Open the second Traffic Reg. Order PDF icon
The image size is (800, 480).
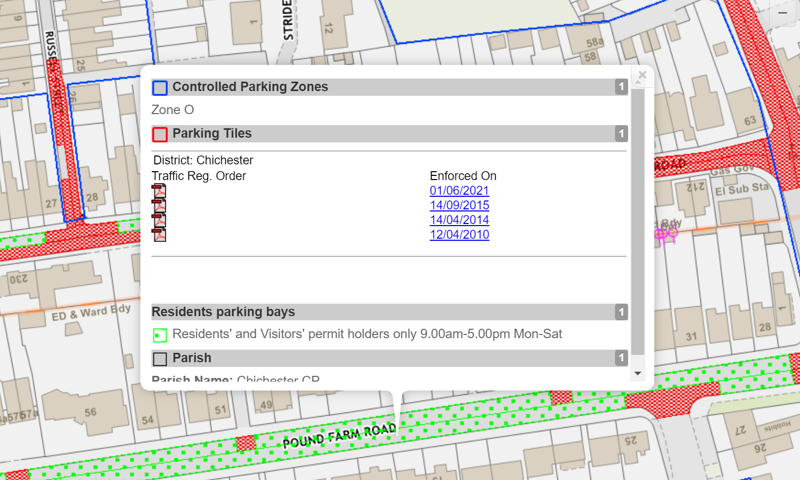(x=159, y=205)
